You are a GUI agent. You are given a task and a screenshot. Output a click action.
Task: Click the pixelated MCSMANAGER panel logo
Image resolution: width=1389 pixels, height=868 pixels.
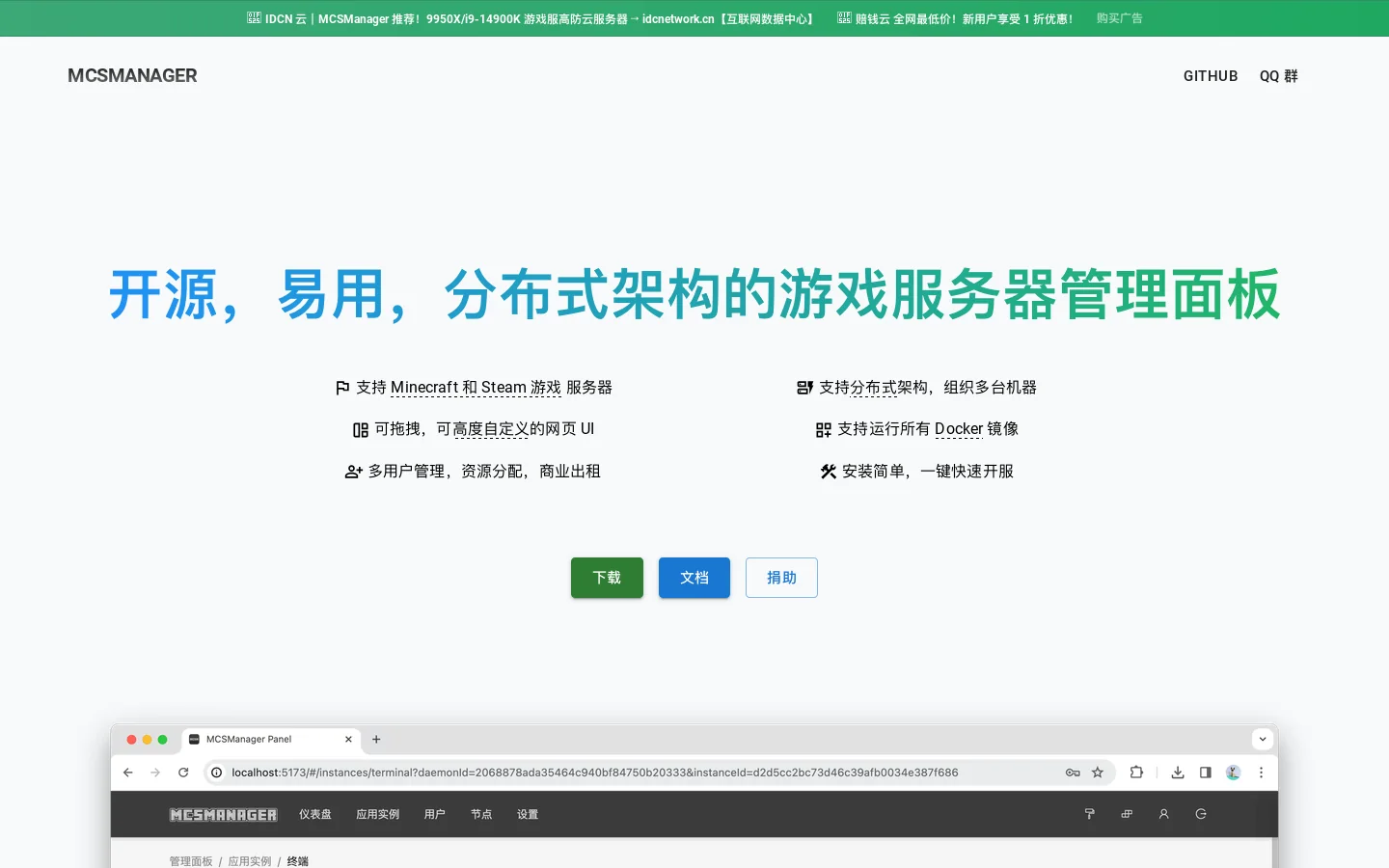[224, 815]
